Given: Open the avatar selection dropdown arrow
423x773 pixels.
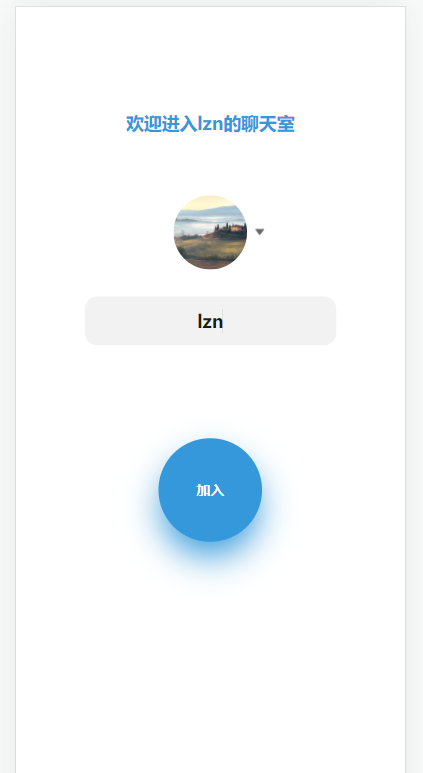Looking at the screenshot, I should 259,232.
